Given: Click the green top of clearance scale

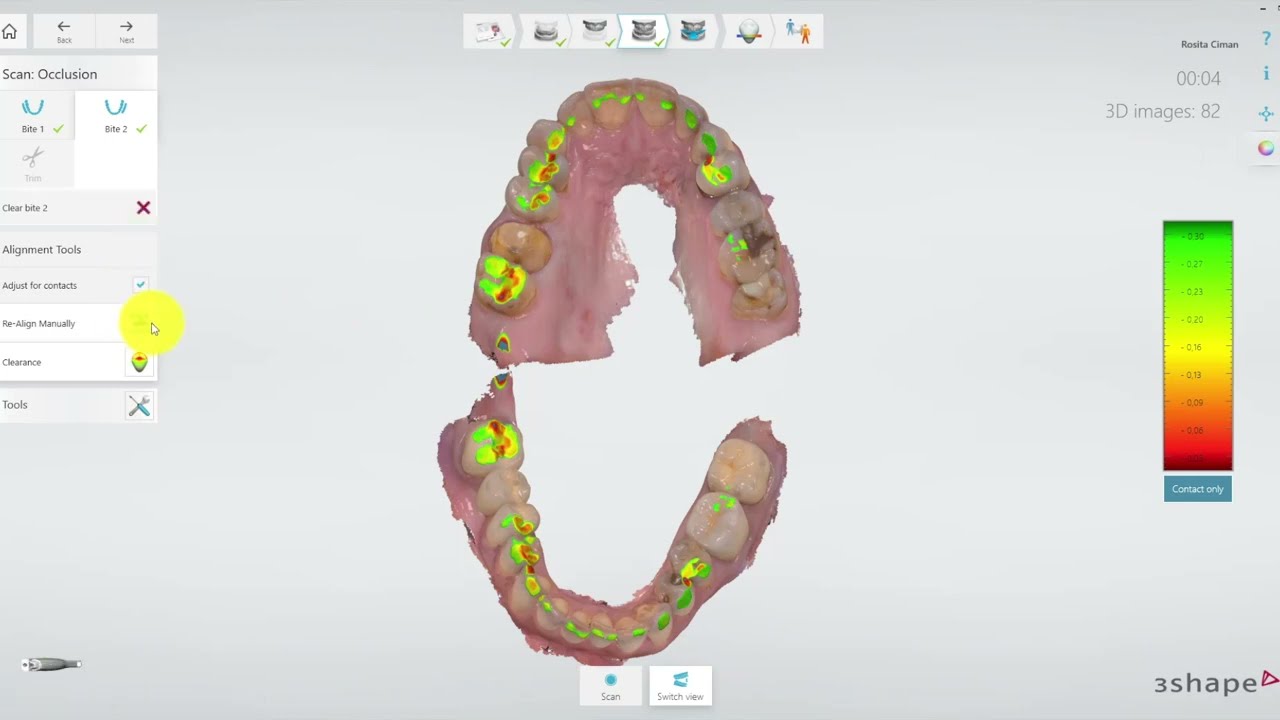Looking at the screenshot, I should click(x=1197, y=235).
